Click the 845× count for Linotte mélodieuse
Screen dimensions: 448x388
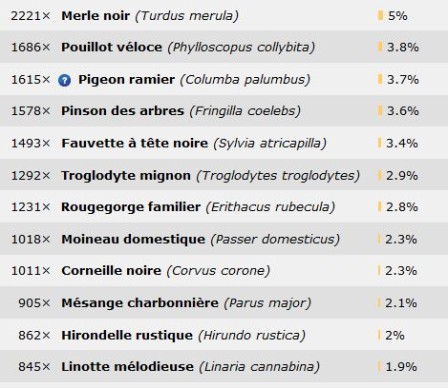(34, 367)
